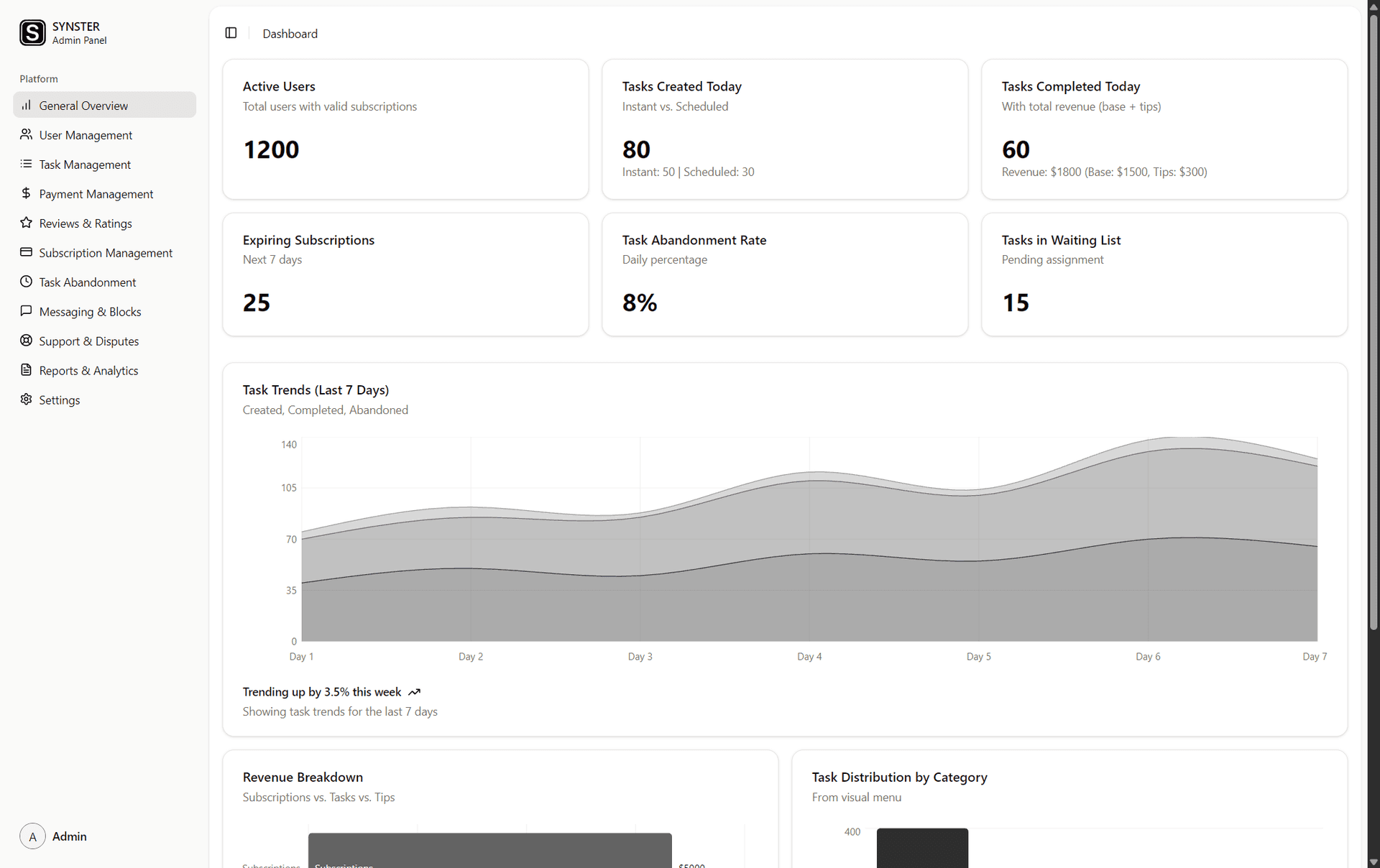This screenshot has width=1380, height=868.
Task: Click the Dashboard breadcrumb text
Action: [x=290, y=34]
